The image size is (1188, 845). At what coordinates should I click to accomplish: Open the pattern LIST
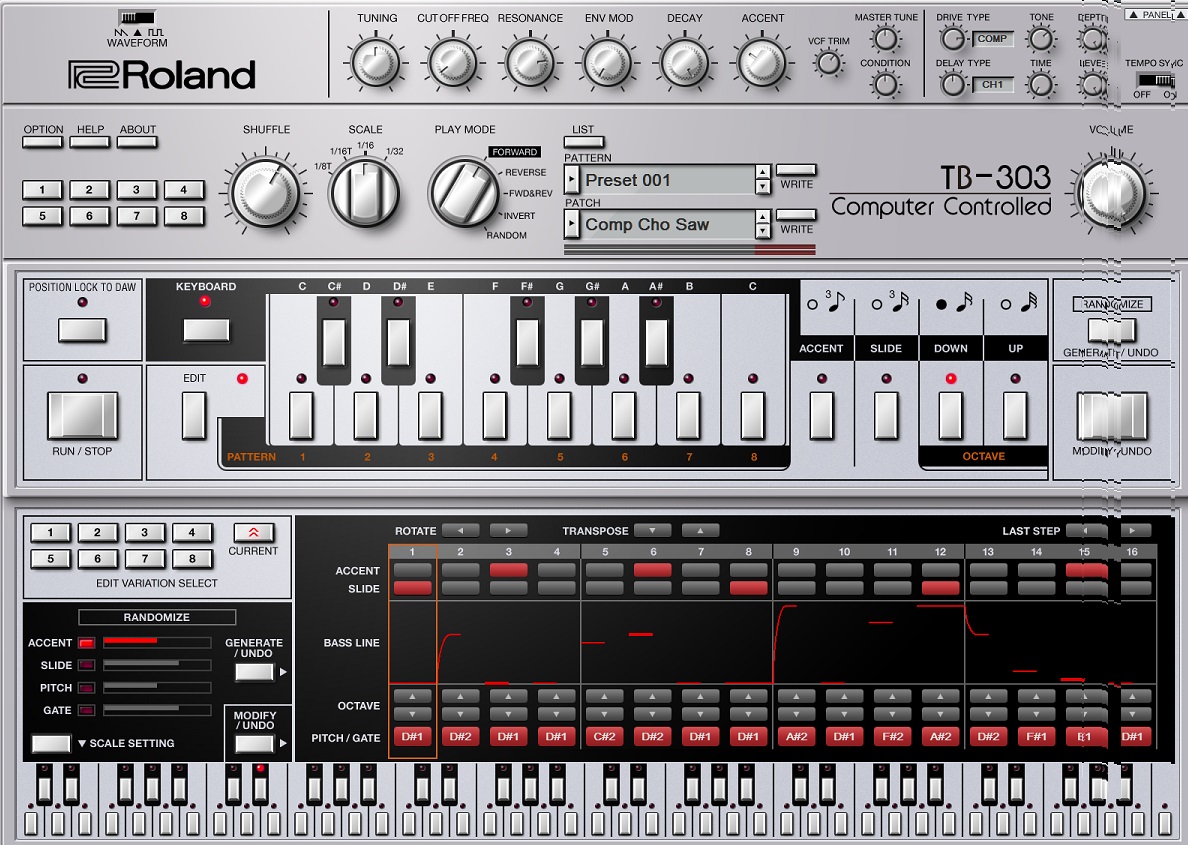pos(584,142)
